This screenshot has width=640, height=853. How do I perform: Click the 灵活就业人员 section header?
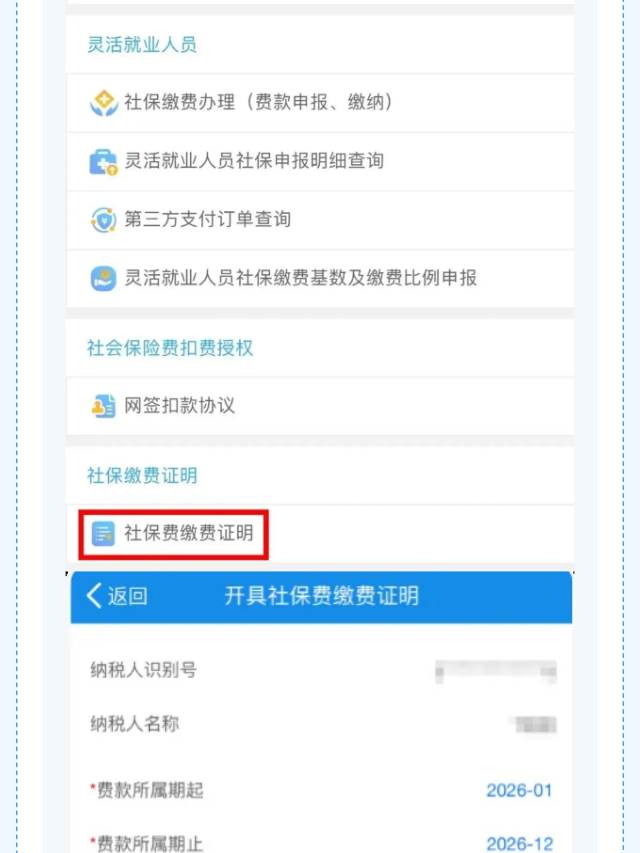pos(141,44)
